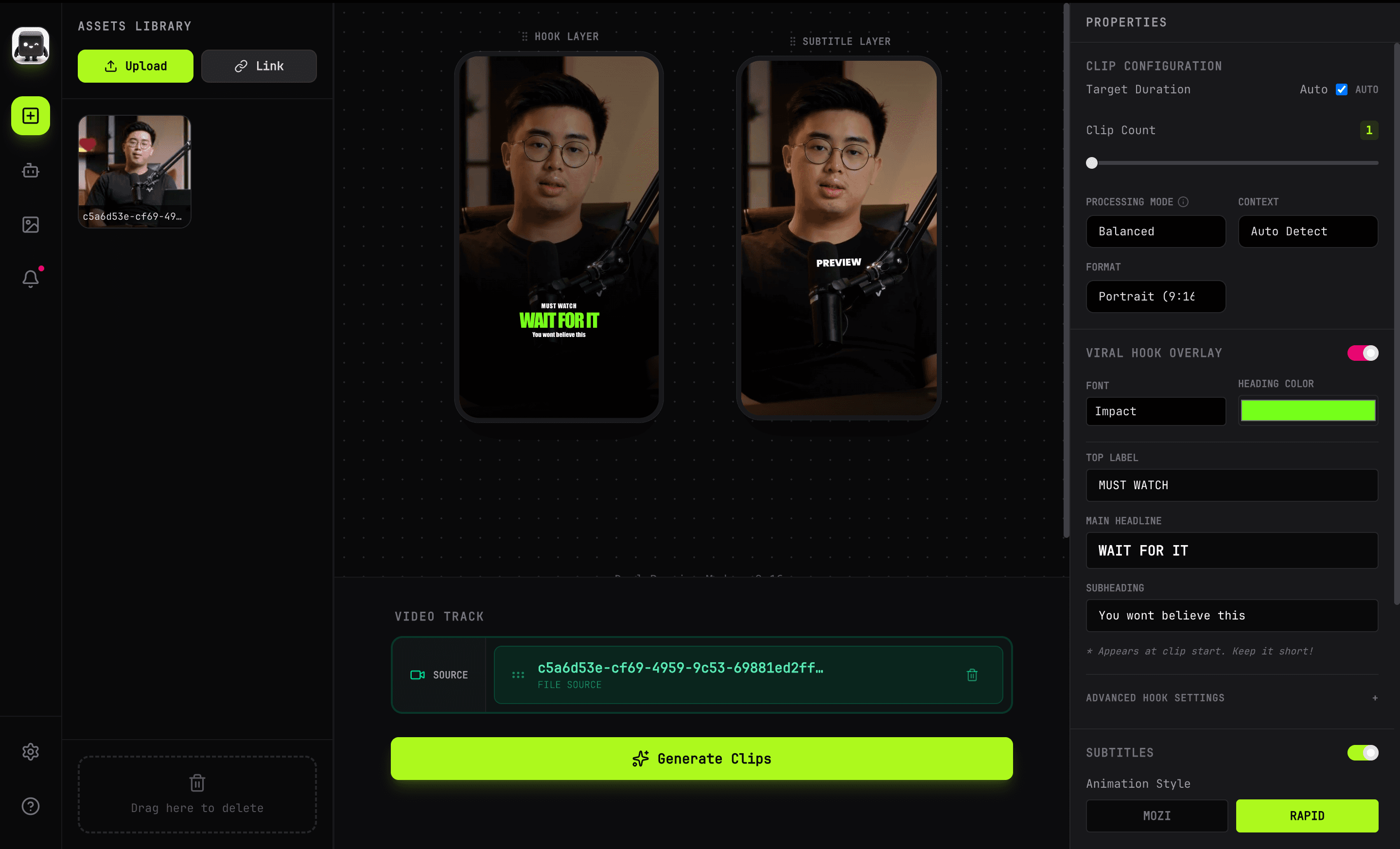
Task: Open the robot/AI assistant sidebar icon
Action: tap(30, 171)
